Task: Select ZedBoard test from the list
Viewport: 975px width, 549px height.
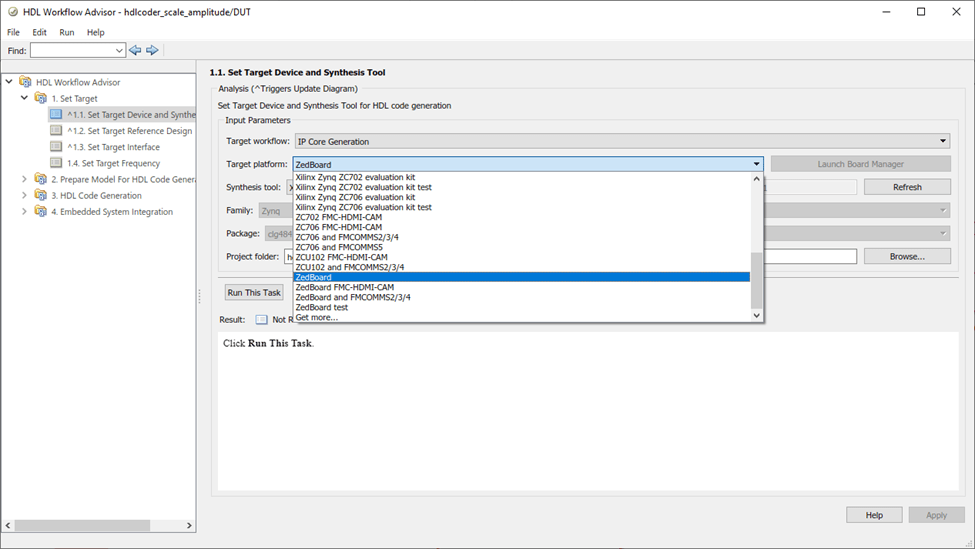Action: tap(522, 307)
